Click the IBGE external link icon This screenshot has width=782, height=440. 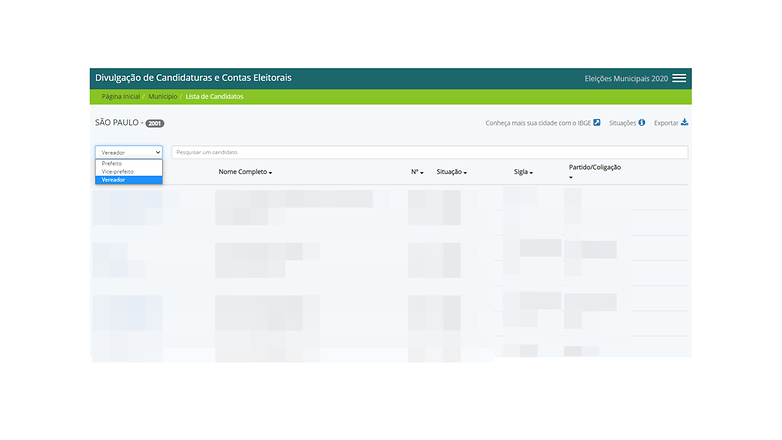tap(596, 123)
